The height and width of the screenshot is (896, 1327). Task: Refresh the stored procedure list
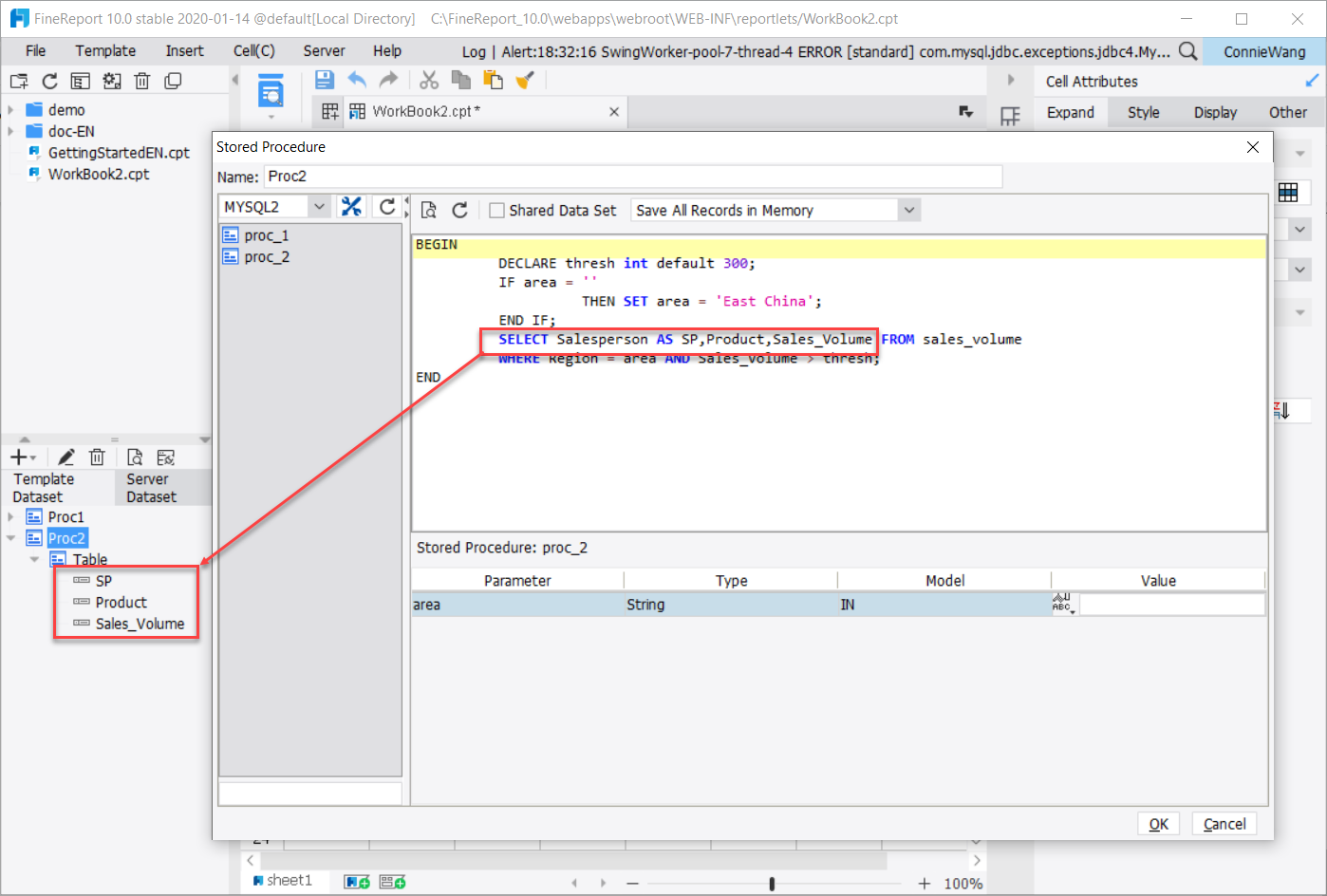pyautogui.click(x=387, y=206)
